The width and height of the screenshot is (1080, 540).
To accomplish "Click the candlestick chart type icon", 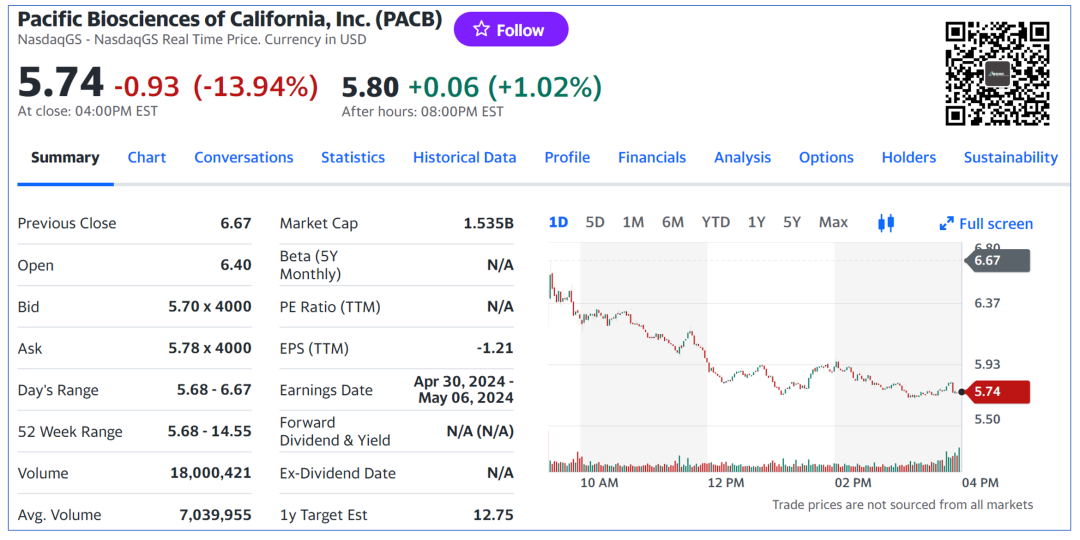I will tap(885, 223).
